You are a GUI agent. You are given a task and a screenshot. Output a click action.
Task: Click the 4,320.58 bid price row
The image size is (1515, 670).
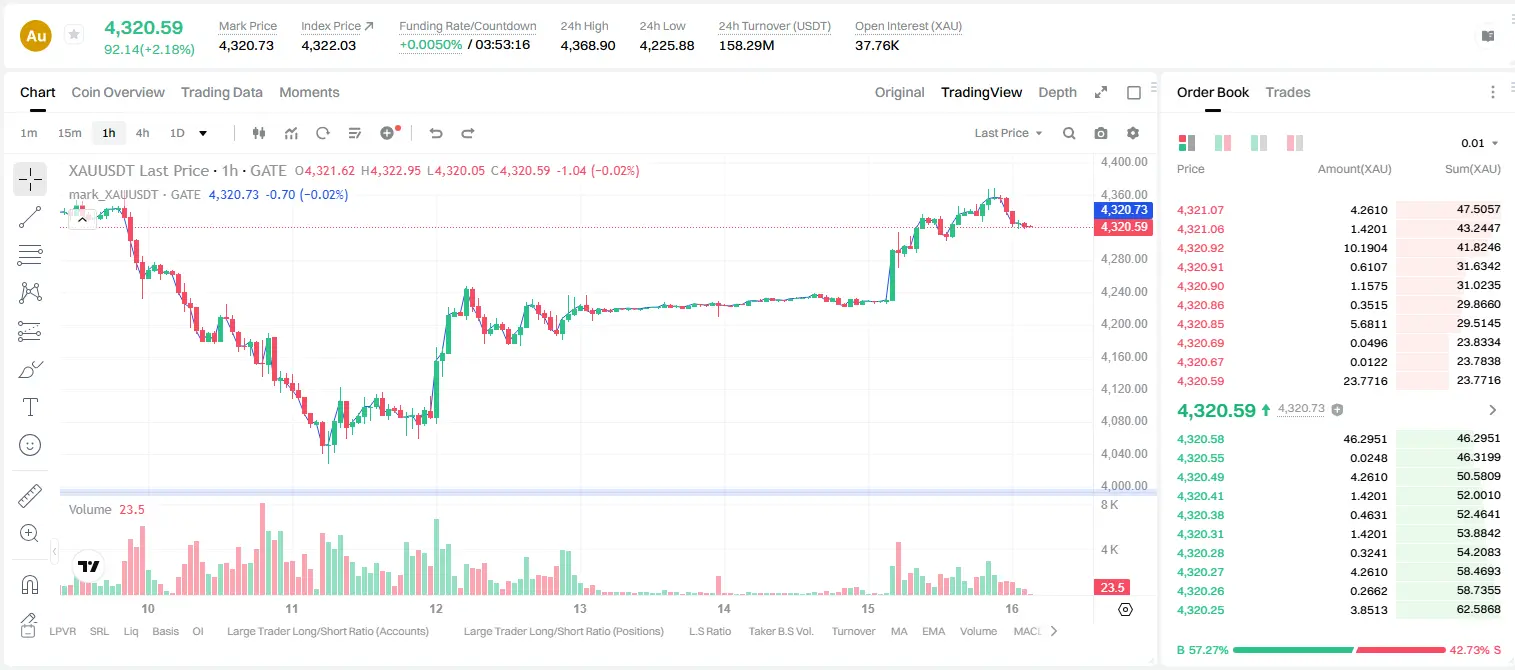point(1338,439)
